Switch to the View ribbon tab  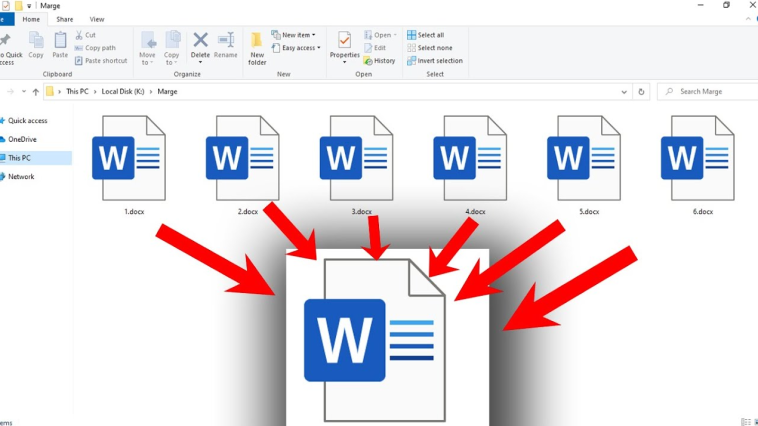coord(97,19)
